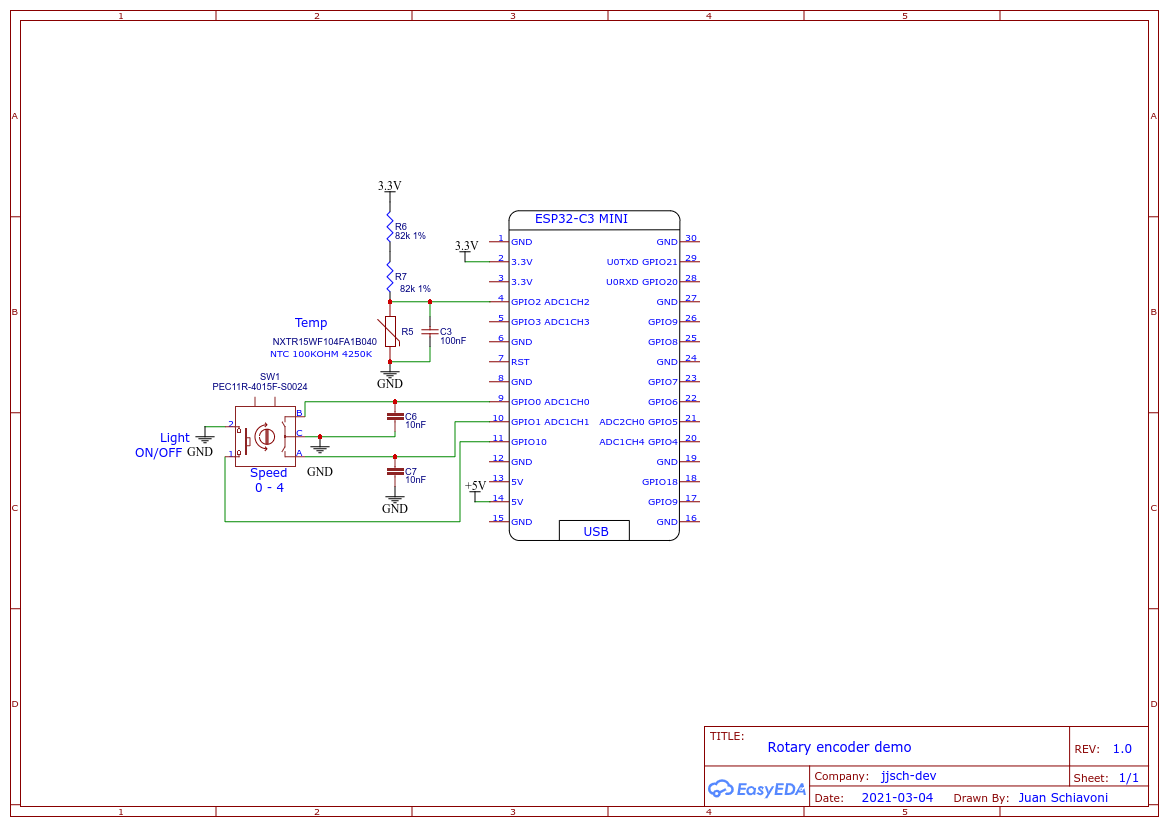Screen dimensions: 1169x827
Task: Select revision value 1.0
Action: pyautogui.click(x=1122, y=749)
